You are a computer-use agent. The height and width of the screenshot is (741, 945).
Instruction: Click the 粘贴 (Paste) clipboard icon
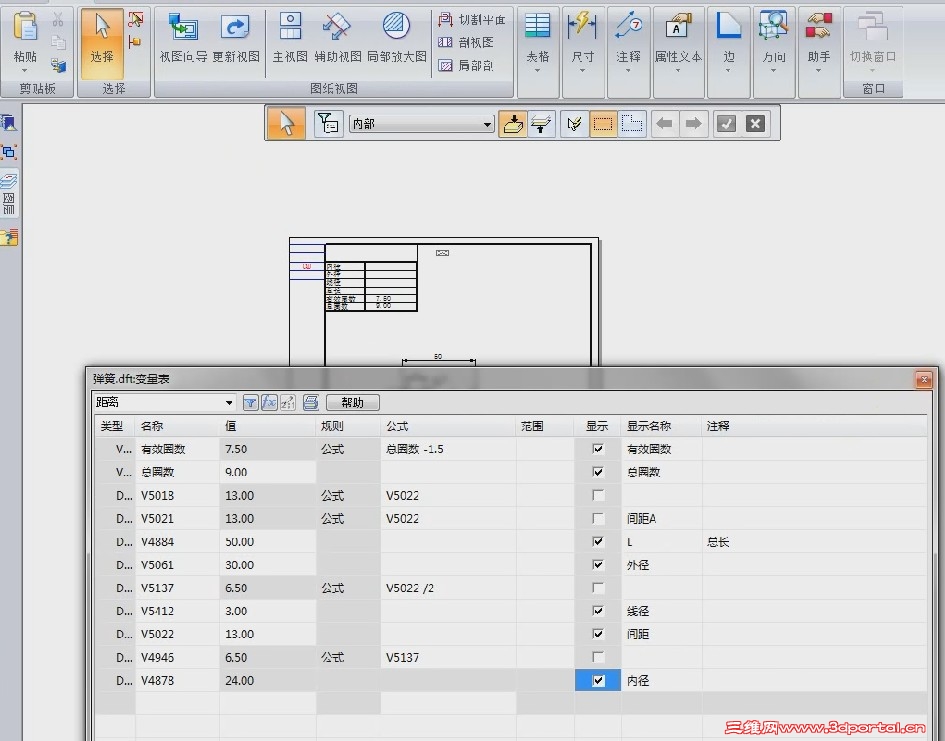tap(25, 27)
